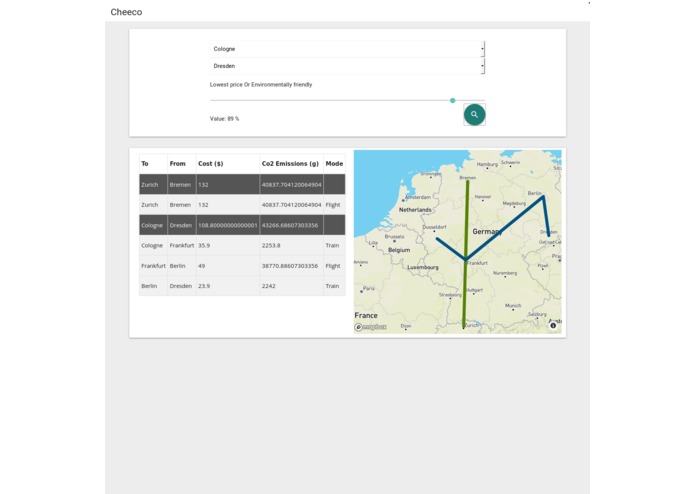Click the Cologne to Frankfurt train row
The height and width of the screenshot is (494, 695).
tap(242, 245)
